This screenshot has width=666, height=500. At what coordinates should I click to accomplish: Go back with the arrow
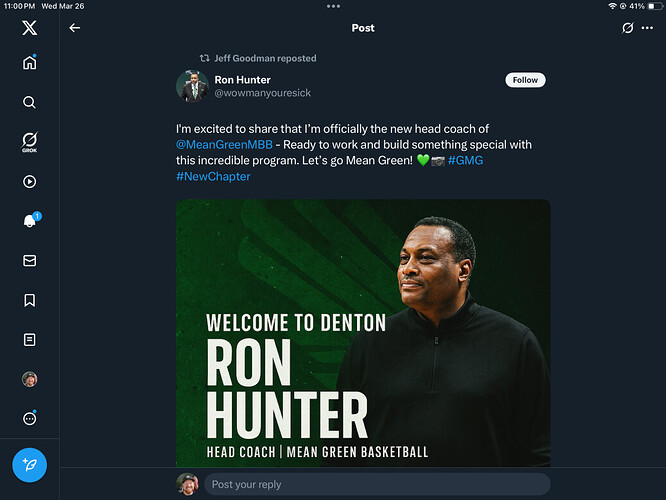point(74,28)
